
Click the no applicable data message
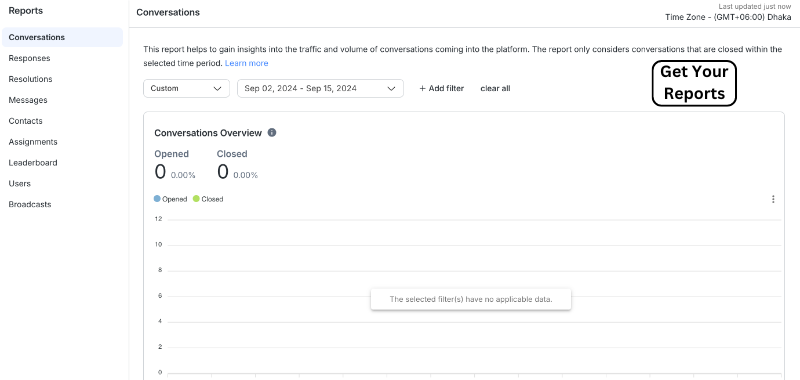point(471,299)
